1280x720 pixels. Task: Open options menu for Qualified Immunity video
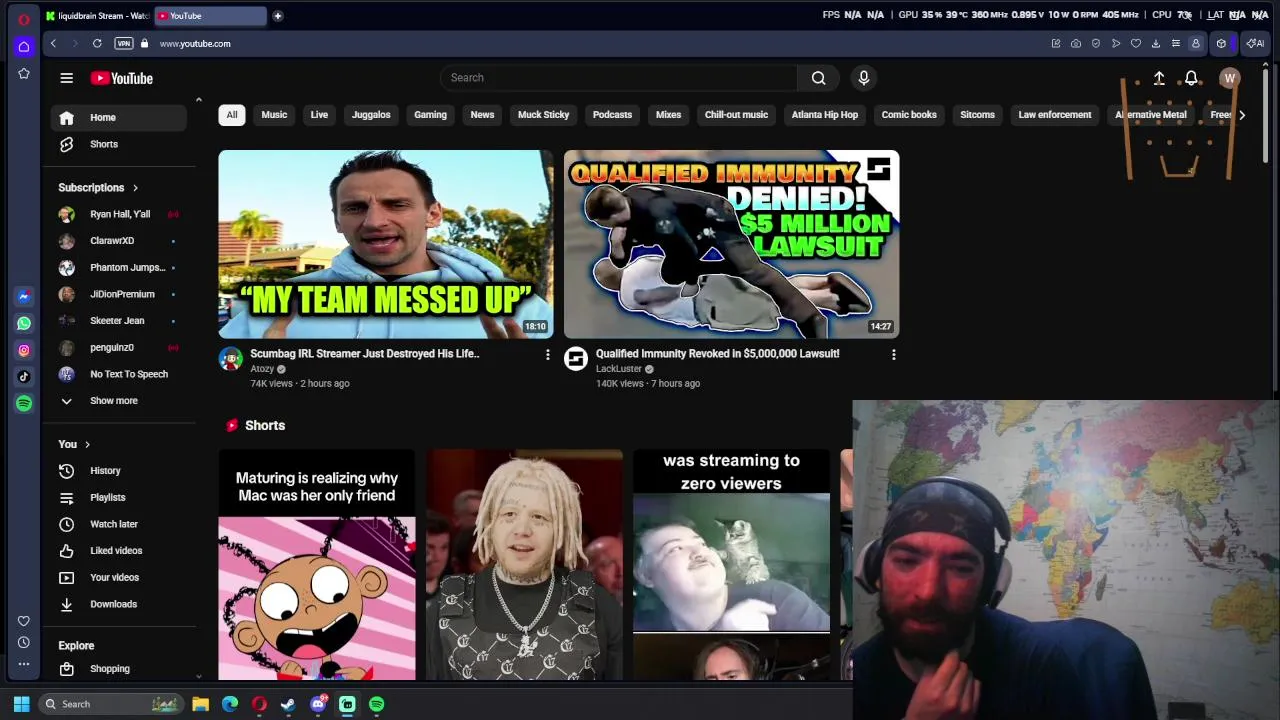893,355
